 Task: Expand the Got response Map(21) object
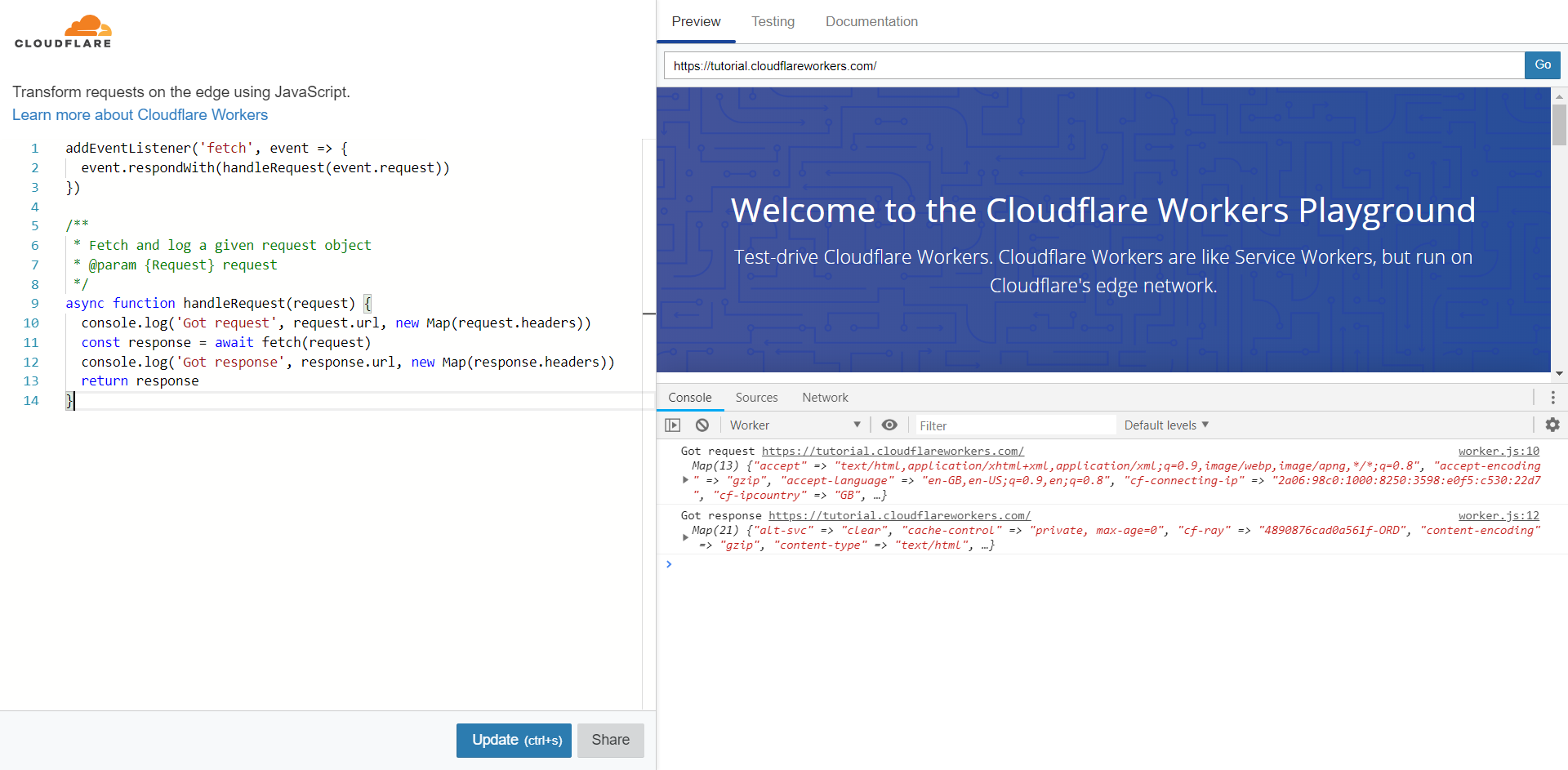pos(685,537)
